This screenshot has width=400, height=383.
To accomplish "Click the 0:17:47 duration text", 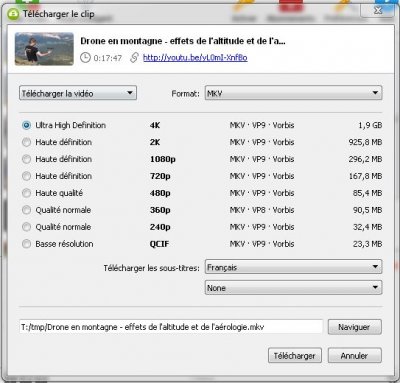I will [108, 58].
